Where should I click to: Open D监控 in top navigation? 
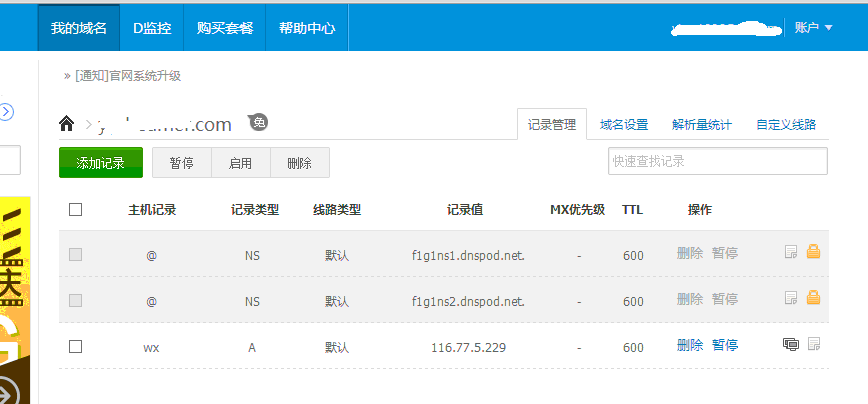pos(152,28)
